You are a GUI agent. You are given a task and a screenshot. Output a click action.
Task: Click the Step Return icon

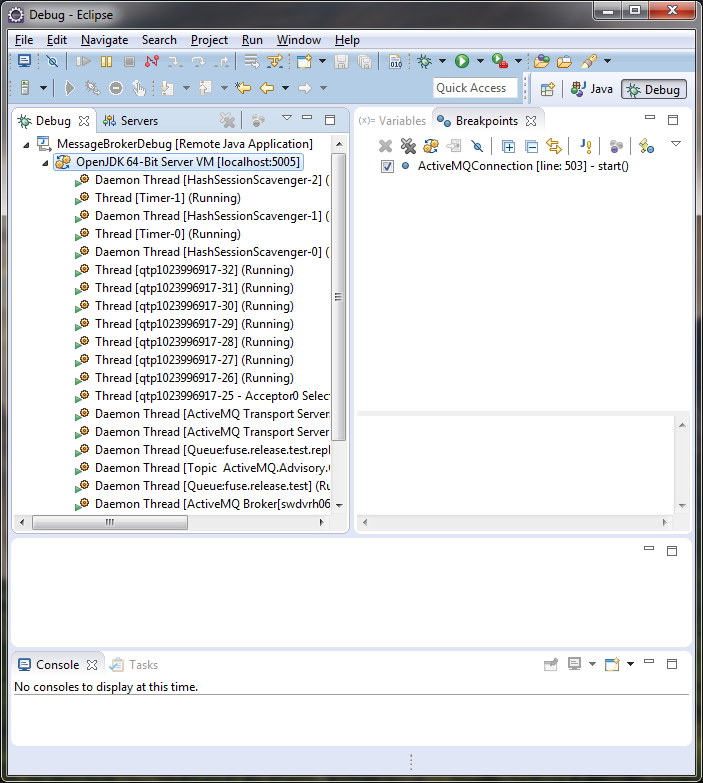[x=221, y=61]
